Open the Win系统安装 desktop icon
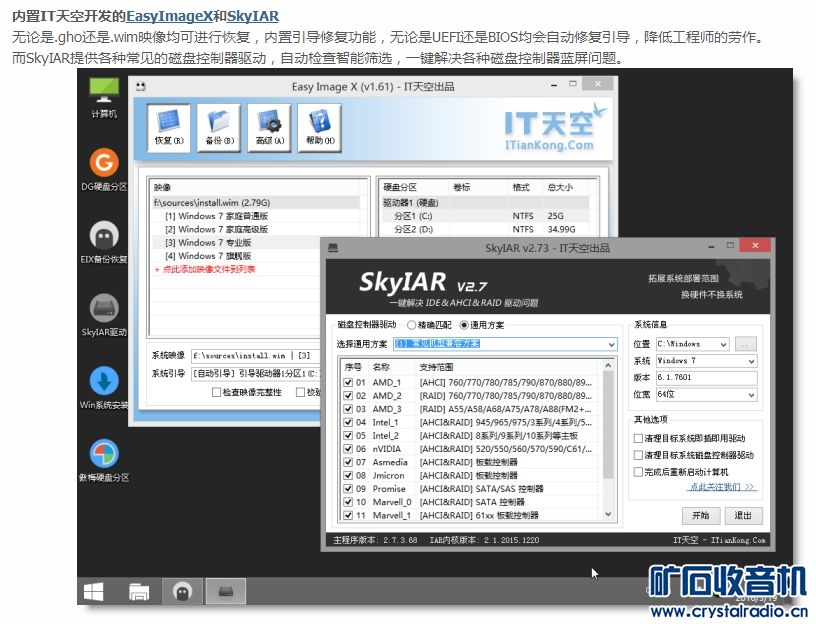Viewport: 816px width, 624px height. point(104,388)
